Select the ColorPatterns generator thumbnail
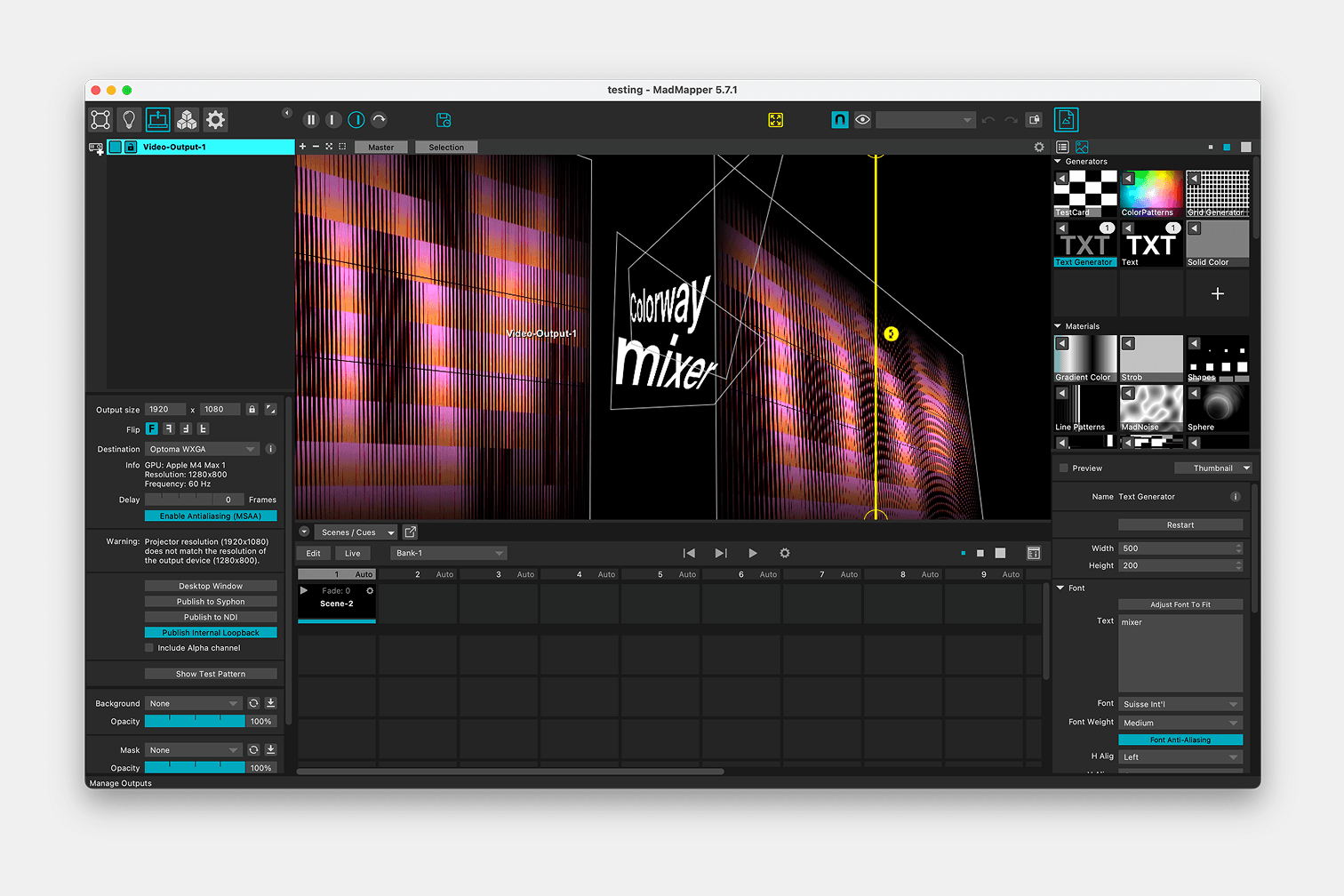1344x896 pixels. tap(1151, 194)
